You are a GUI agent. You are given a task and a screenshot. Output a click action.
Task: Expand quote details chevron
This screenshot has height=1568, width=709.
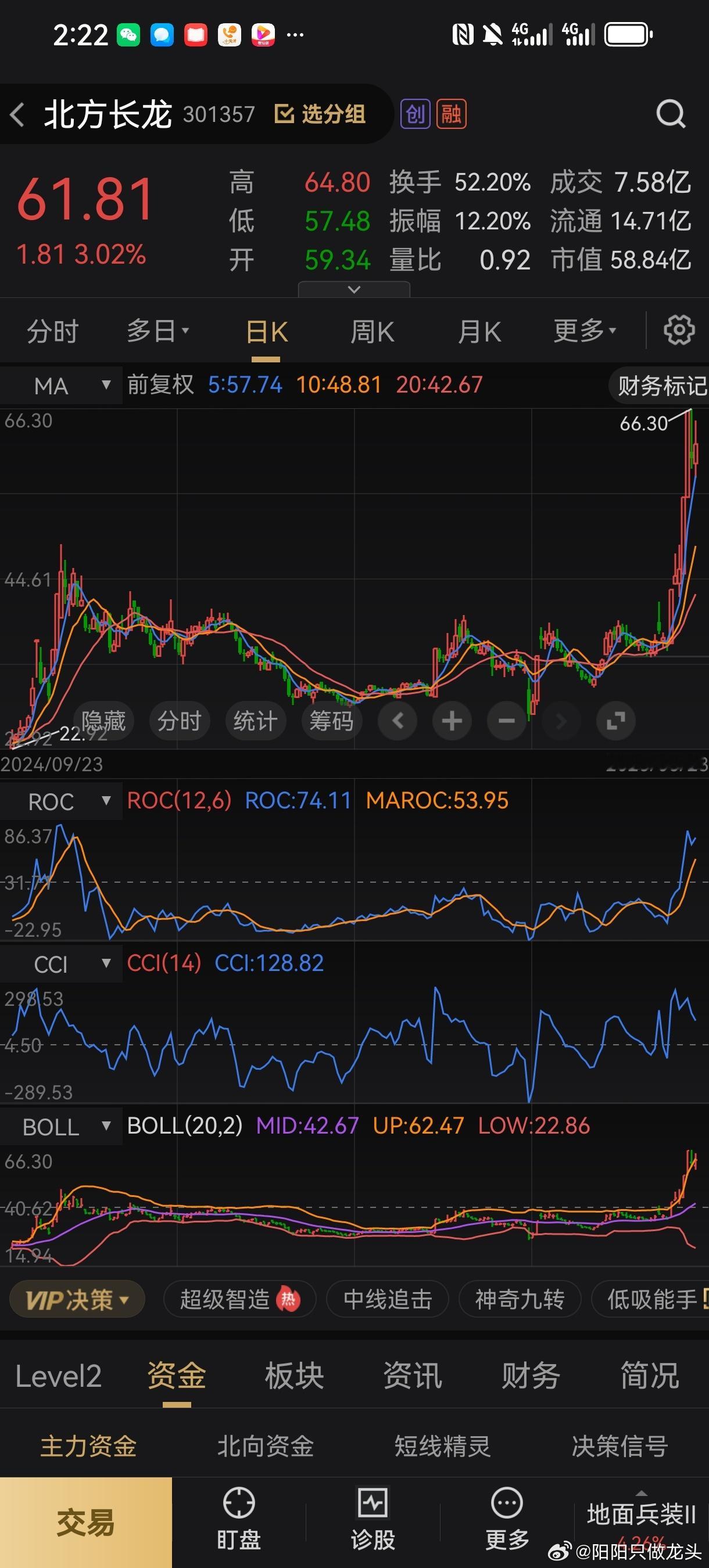[354, 289]
